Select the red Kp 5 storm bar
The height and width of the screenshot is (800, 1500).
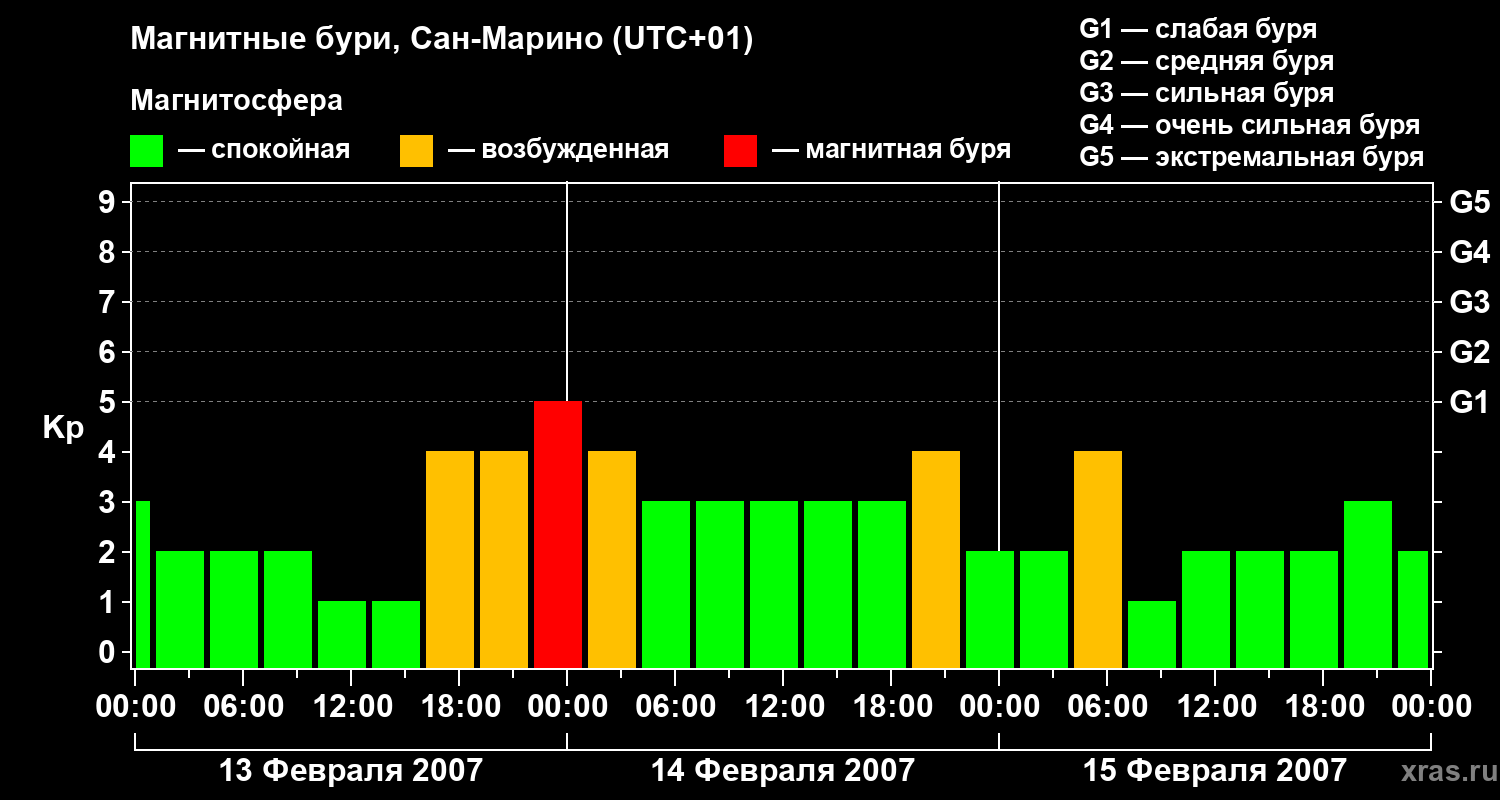point(558,534)
